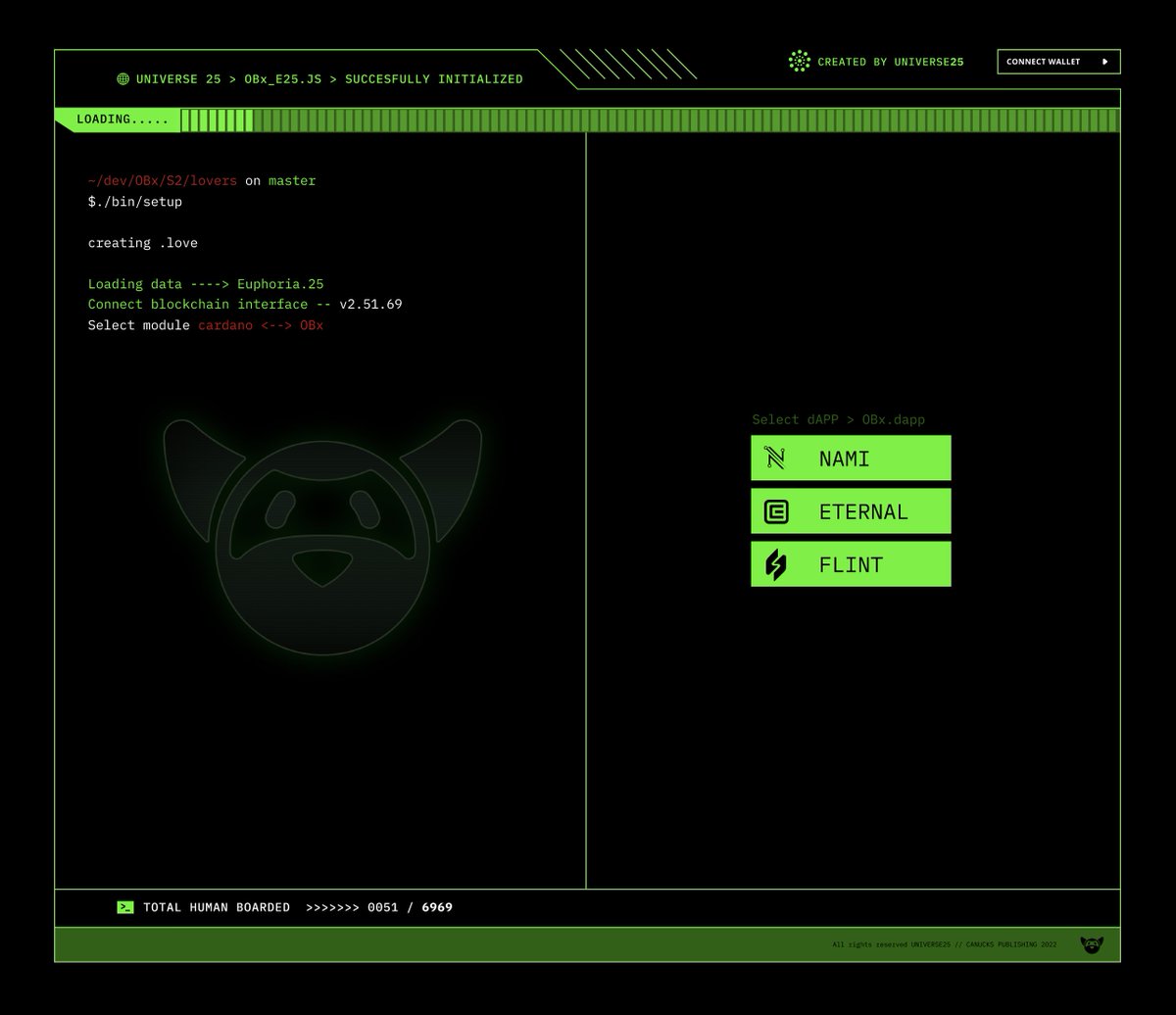Click the '6969' total count value
The image size is (1176, 1015).
(437, 907)
